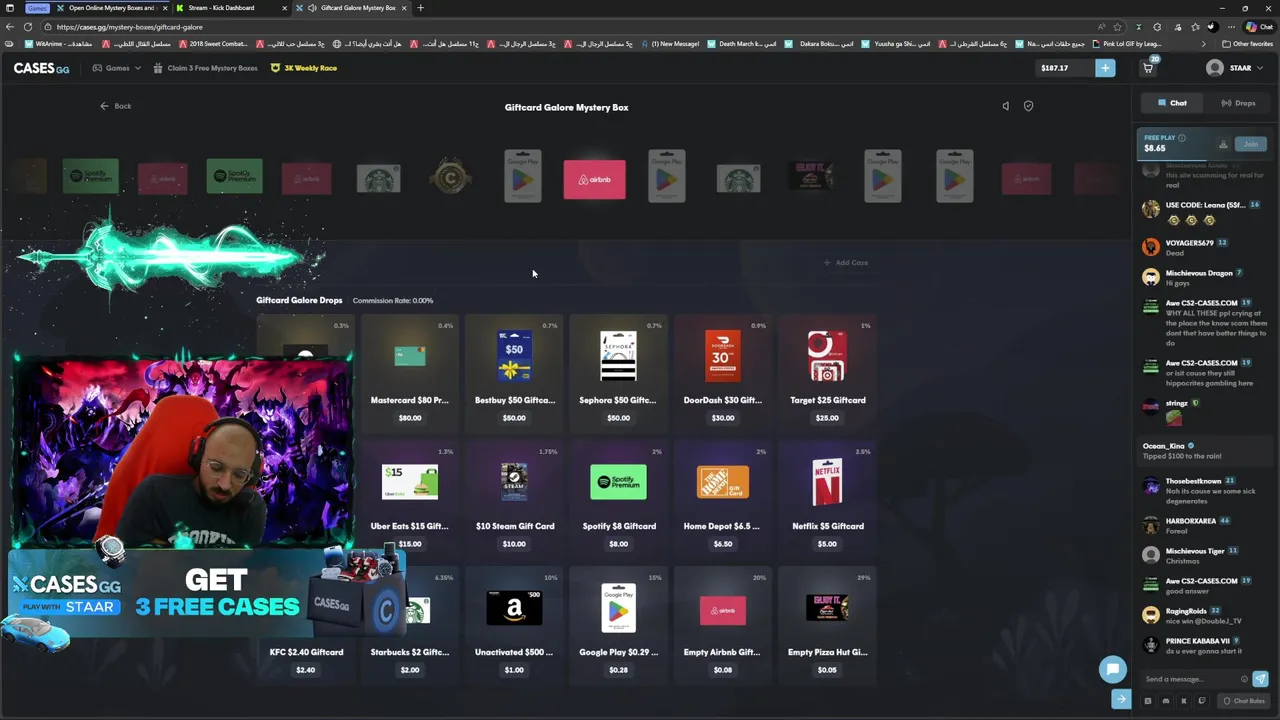
Task: Click Mischievous Dragon's username in chat
Action: [1199, 273]
